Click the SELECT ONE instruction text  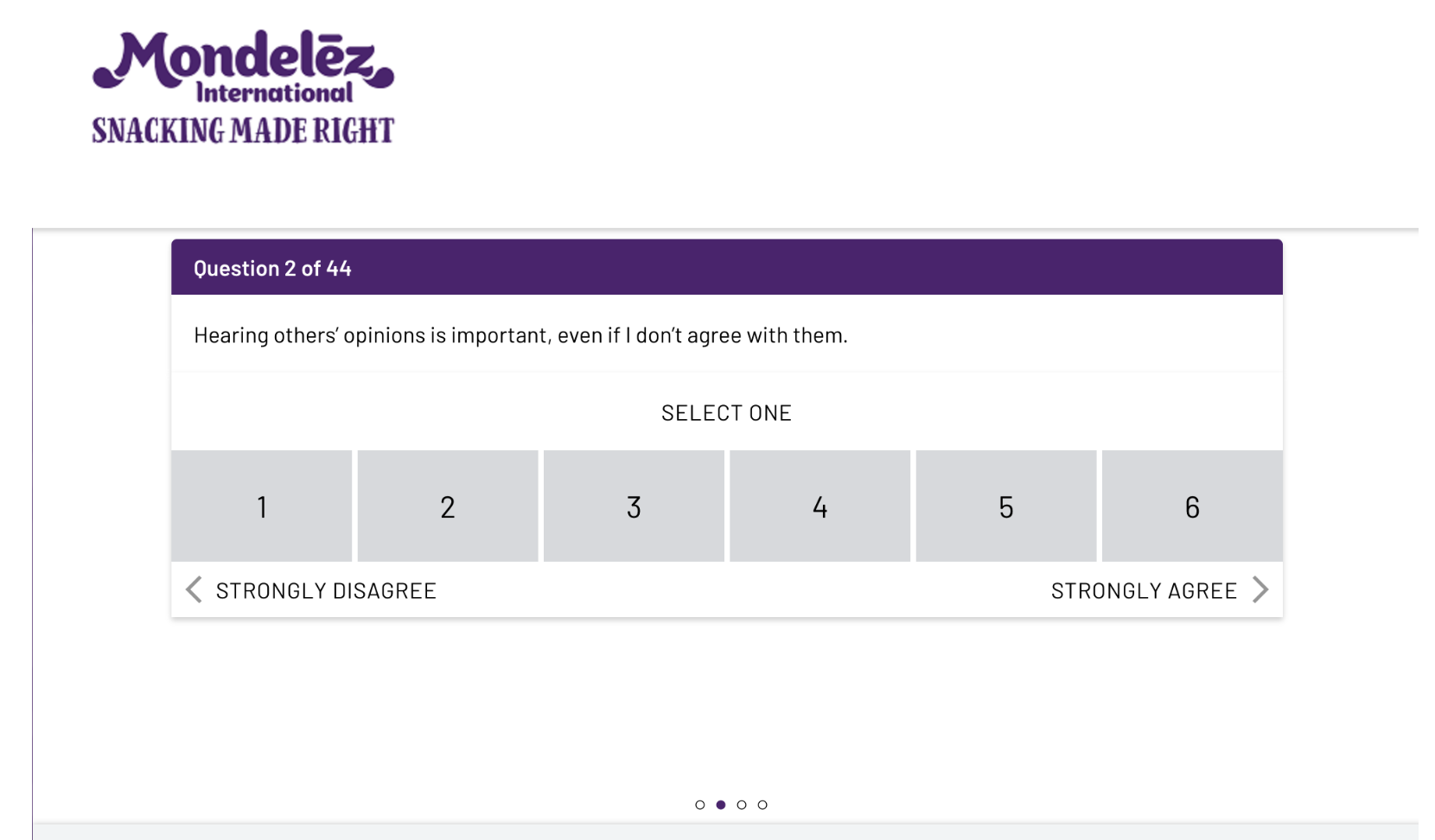click(x=726, y=413)
